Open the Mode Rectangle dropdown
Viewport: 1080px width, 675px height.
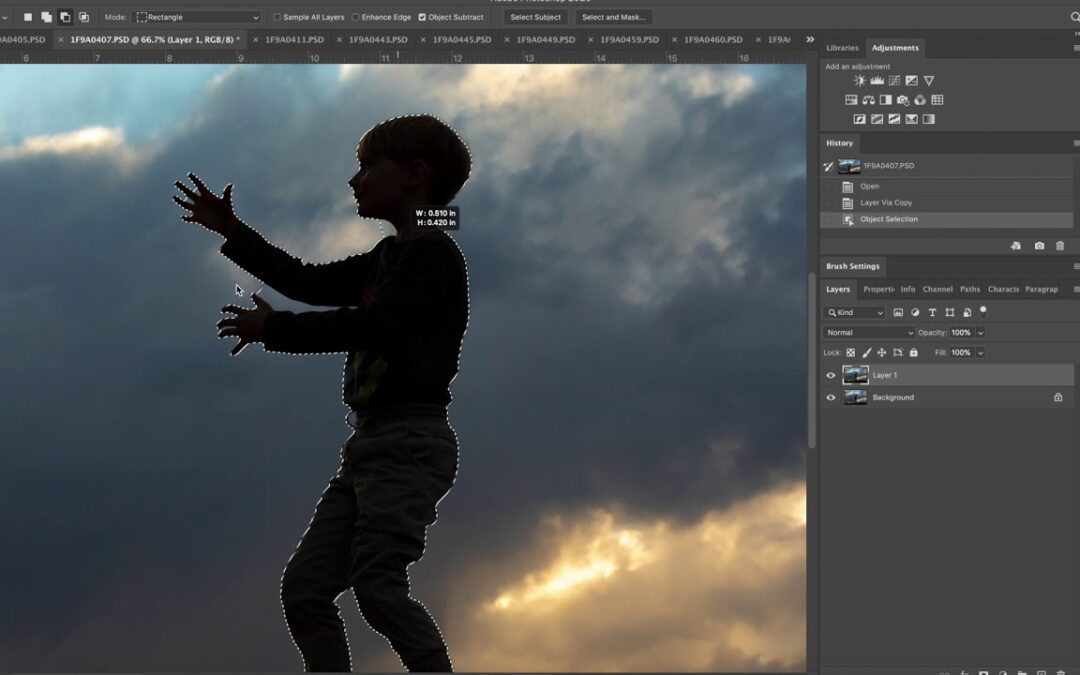(197, 17)
